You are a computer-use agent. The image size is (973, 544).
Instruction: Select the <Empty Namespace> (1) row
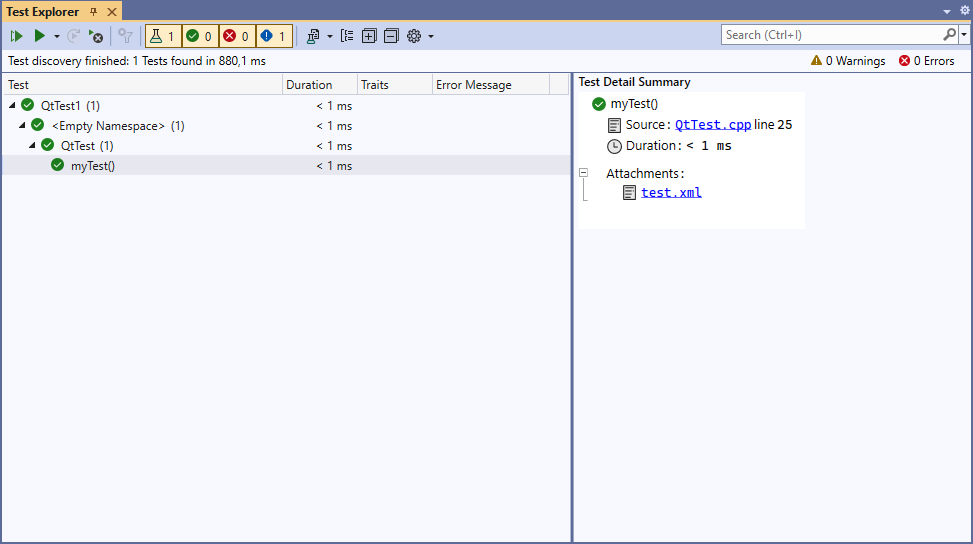pyautogui.click(x=286, y=125)
